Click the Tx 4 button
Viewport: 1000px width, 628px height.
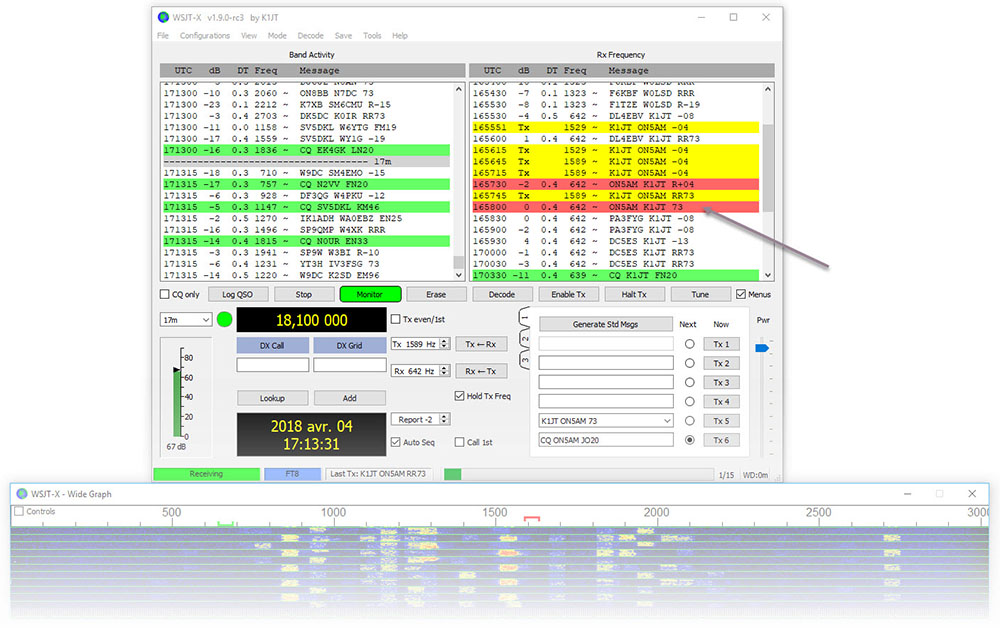coord(721,402)
